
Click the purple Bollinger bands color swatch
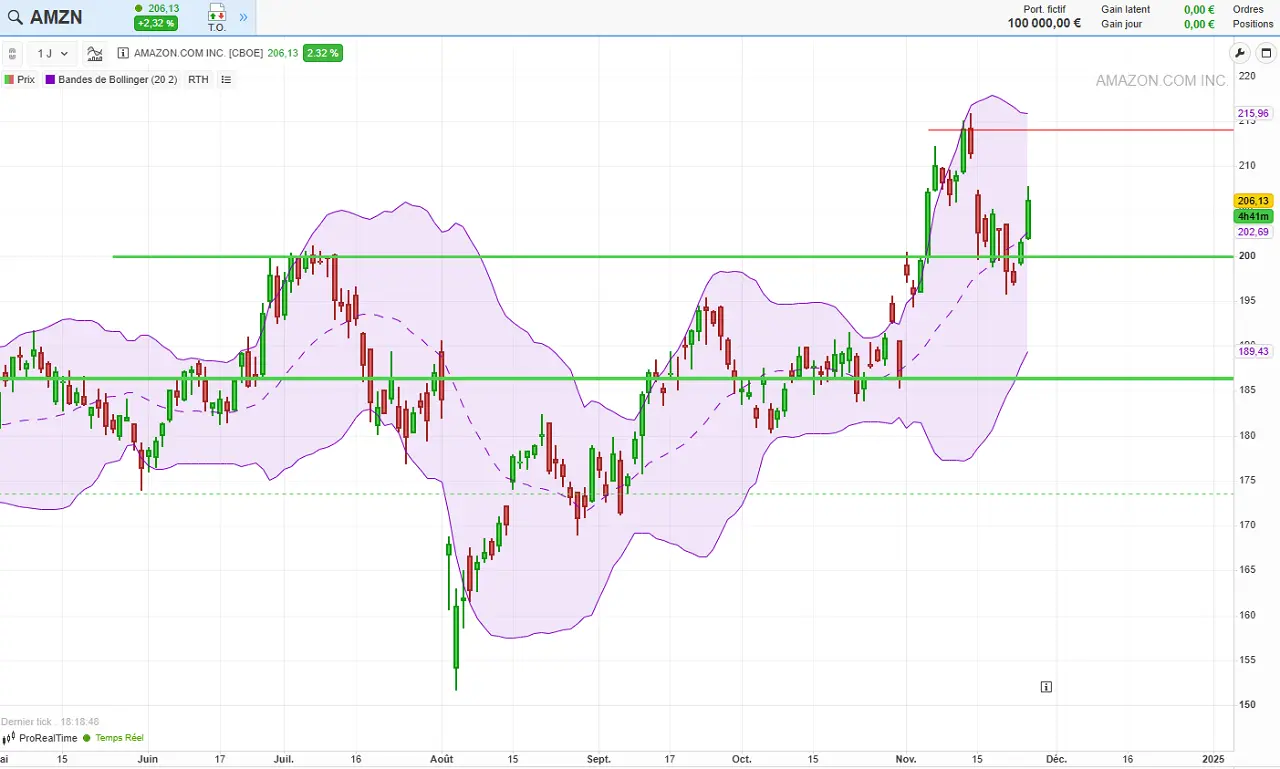[50, 80]
